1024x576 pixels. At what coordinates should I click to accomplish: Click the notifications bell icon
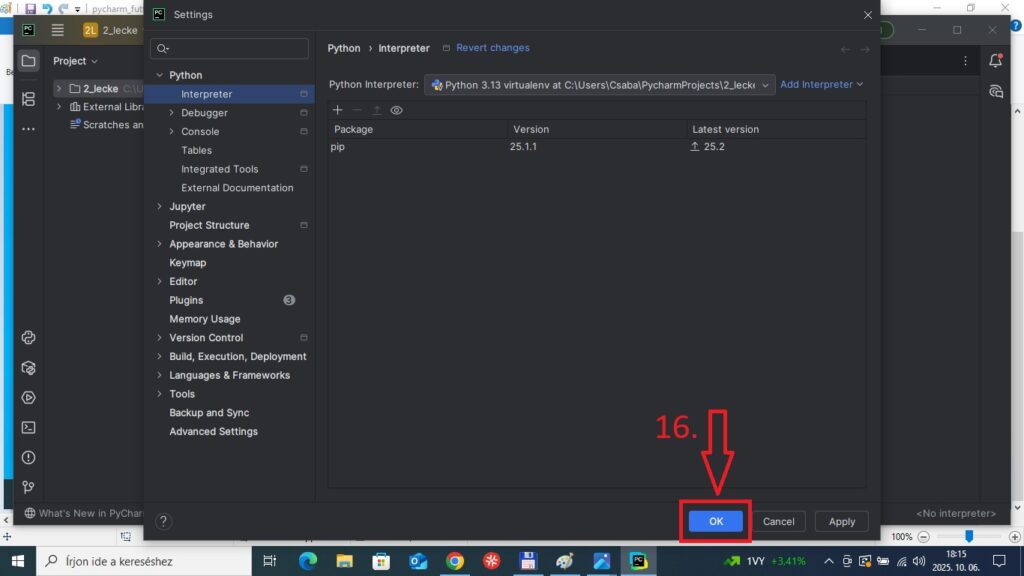pos(995,61)
